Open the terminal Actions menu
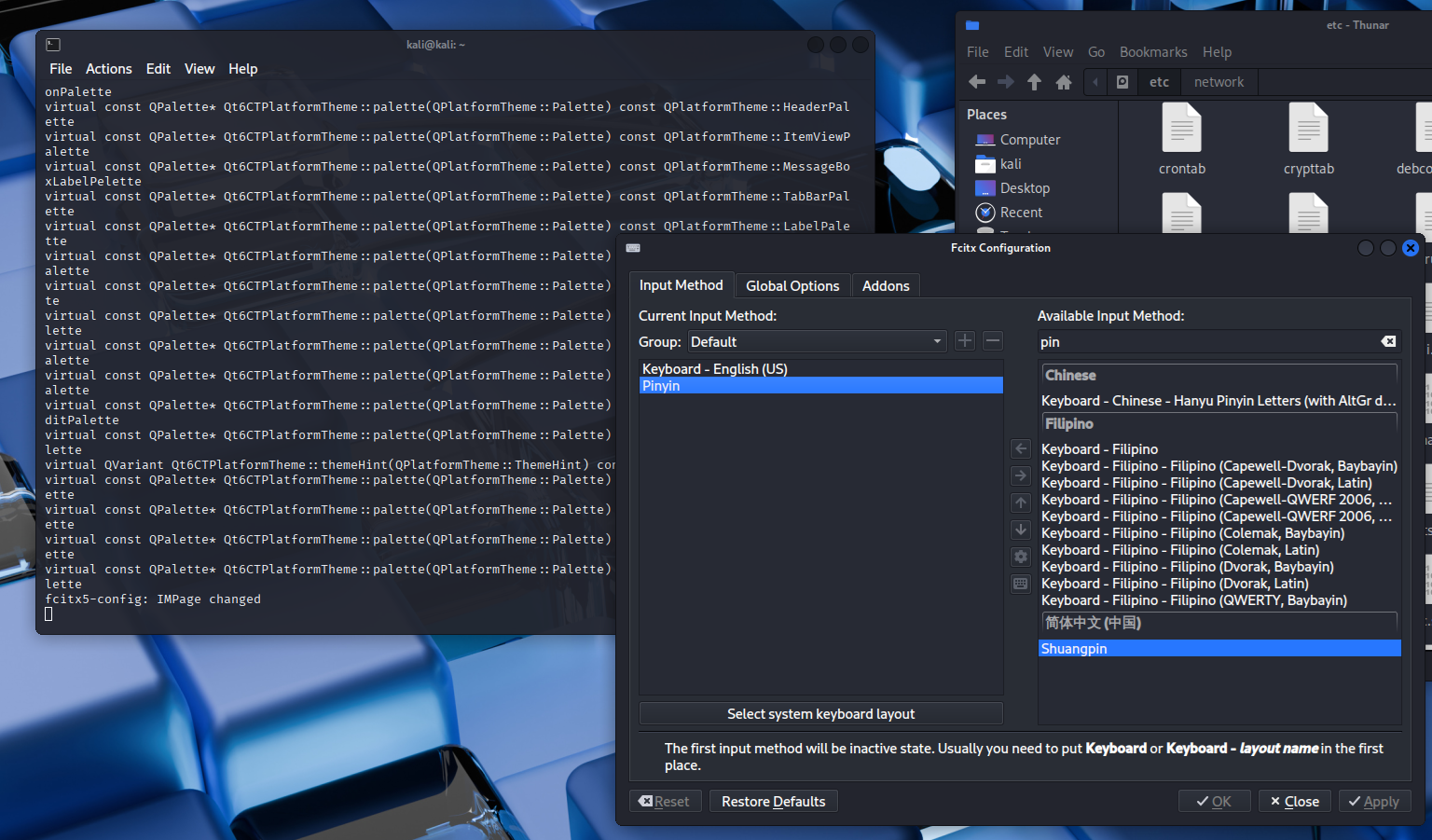 tap(109, 69)
